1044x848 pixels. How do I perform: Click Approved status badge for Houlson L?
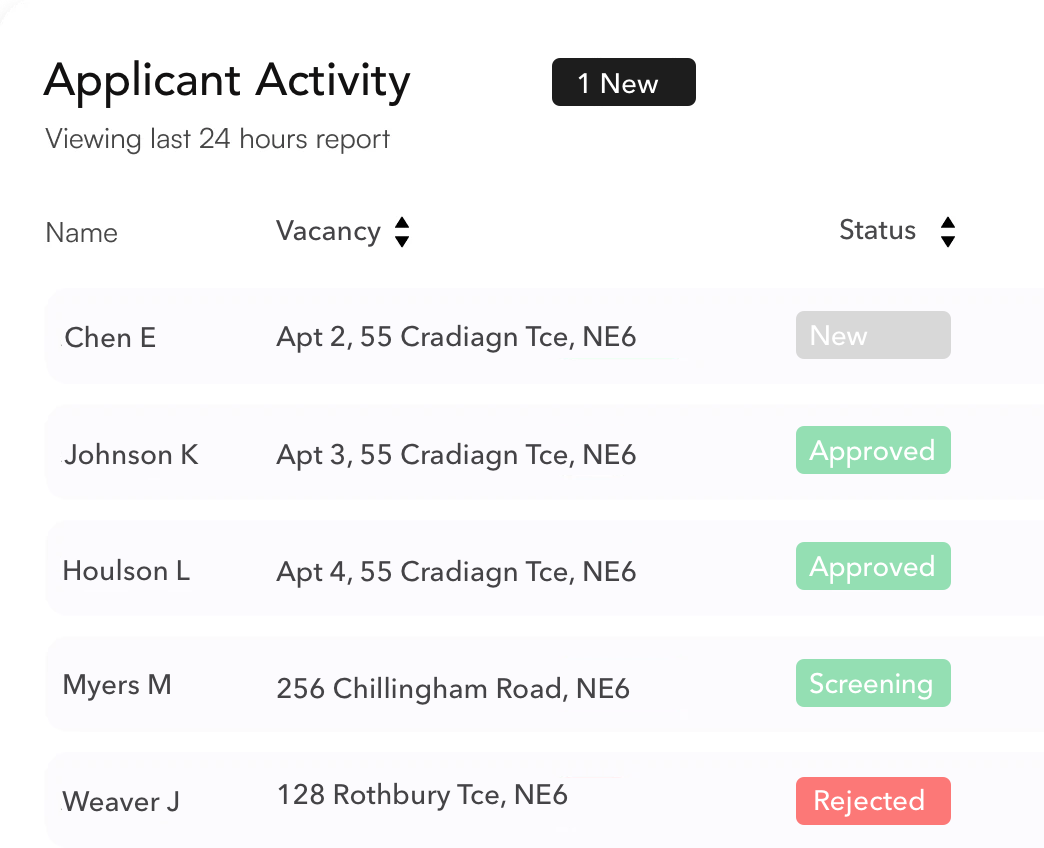[873, 566]
